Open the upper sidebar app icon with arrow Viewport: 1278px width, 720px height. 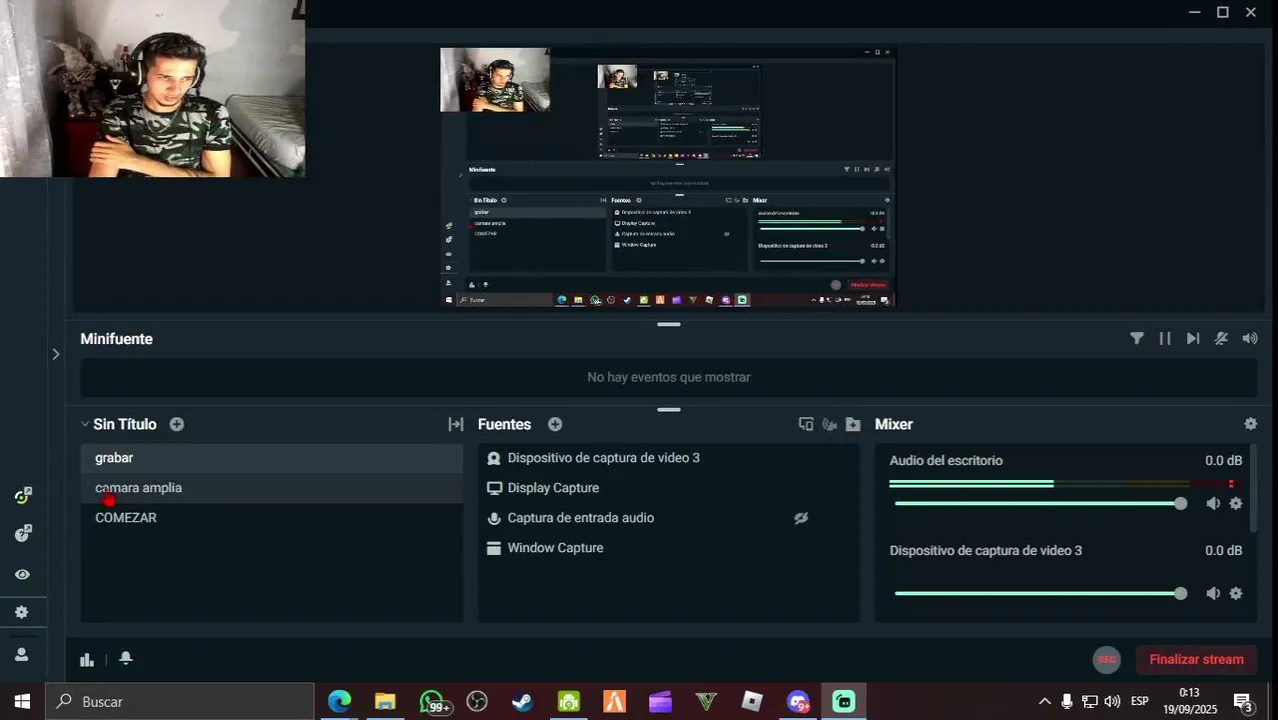(x=22, y=495)
